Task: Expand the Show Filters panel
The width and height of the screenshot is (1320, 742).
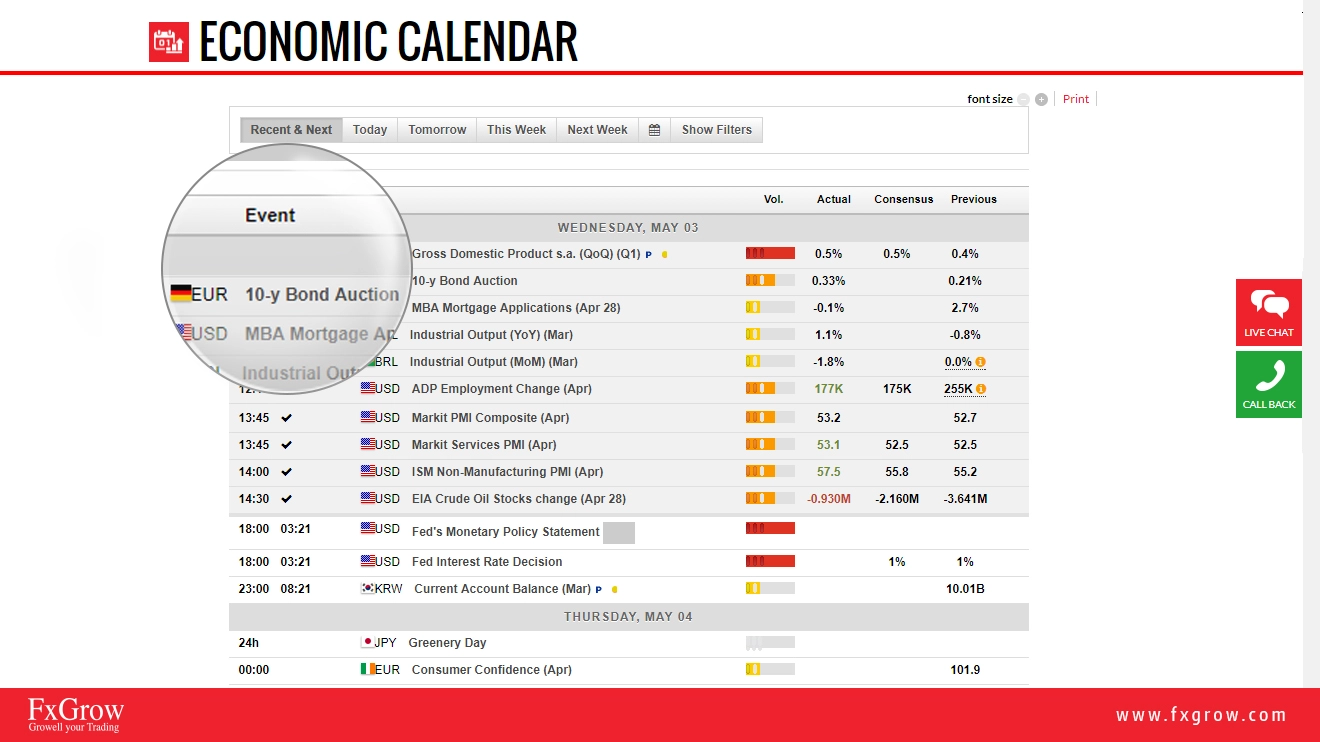Action: (716, 130)
